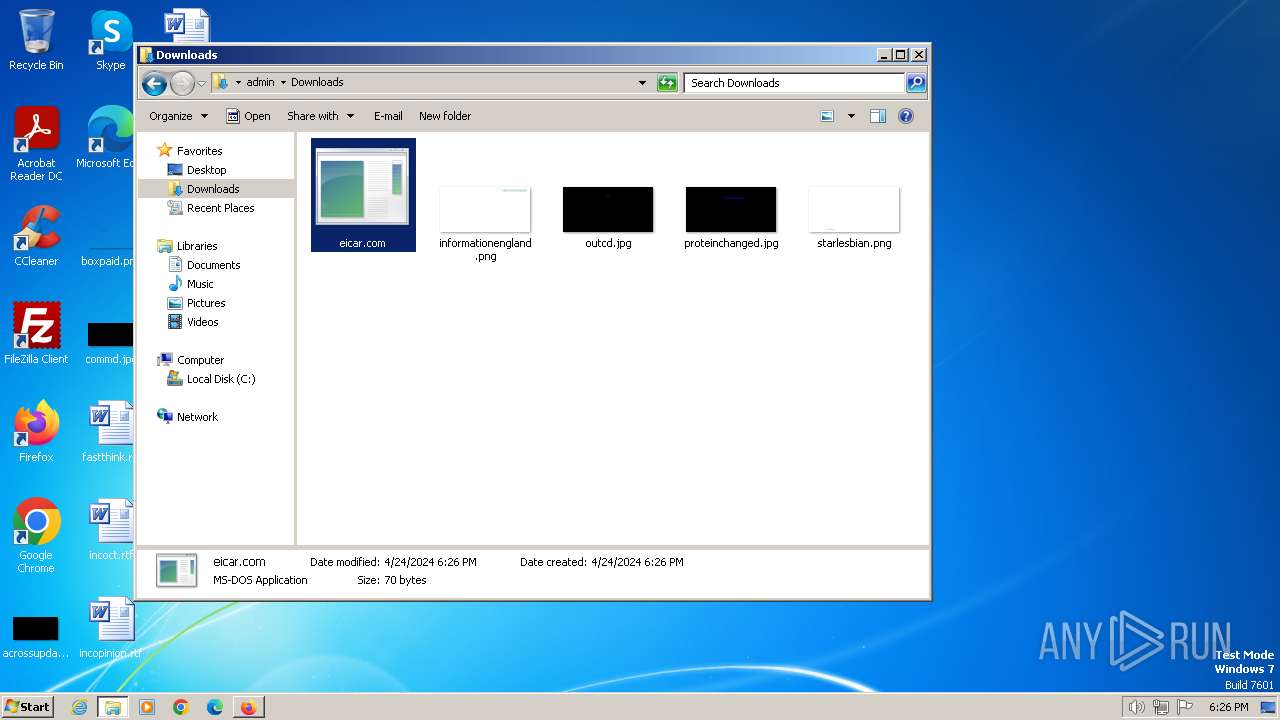Click the volume speaker tray icon
Viewport: 1280px width, 720px height.
tap(1136, 707)
